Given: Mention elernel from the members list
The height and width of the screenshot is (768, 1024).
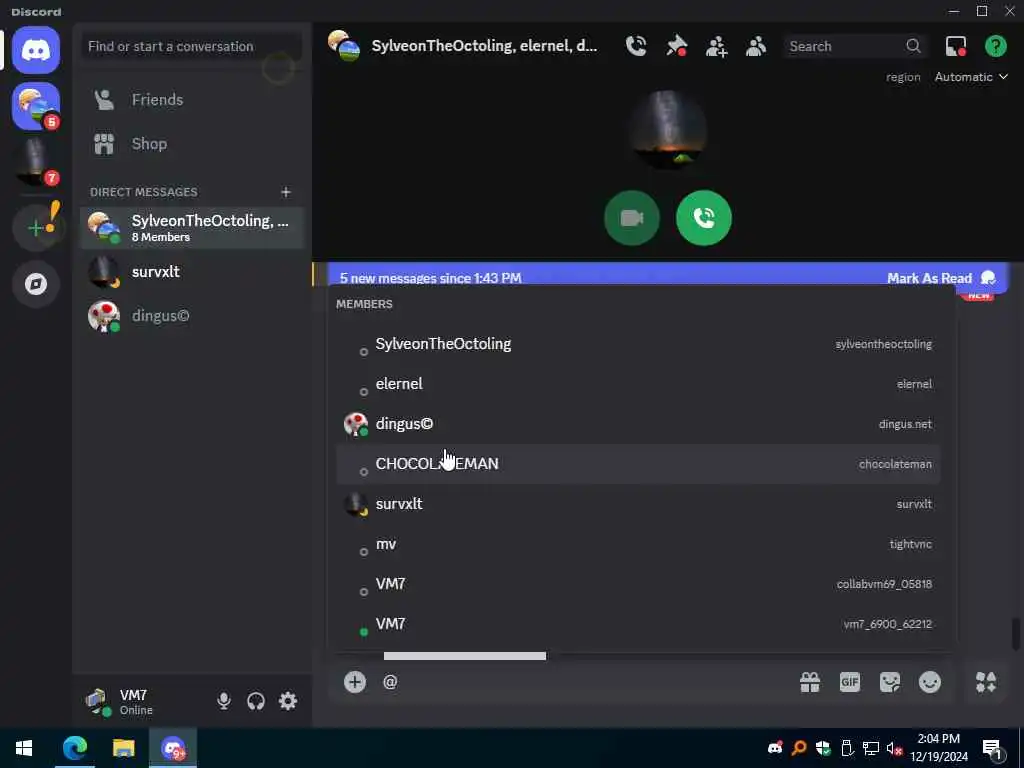Looking at the screenshot, I should [638, 384].
